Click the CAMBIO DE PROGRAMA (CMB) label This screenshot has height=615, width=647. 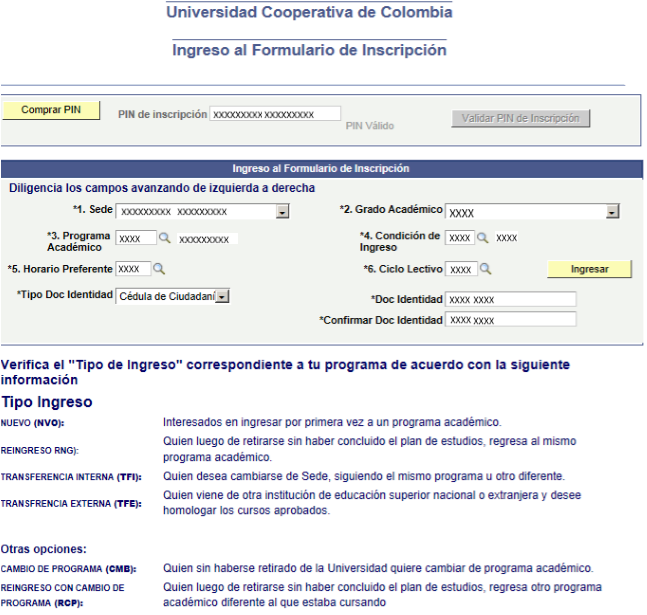[68, 569]
